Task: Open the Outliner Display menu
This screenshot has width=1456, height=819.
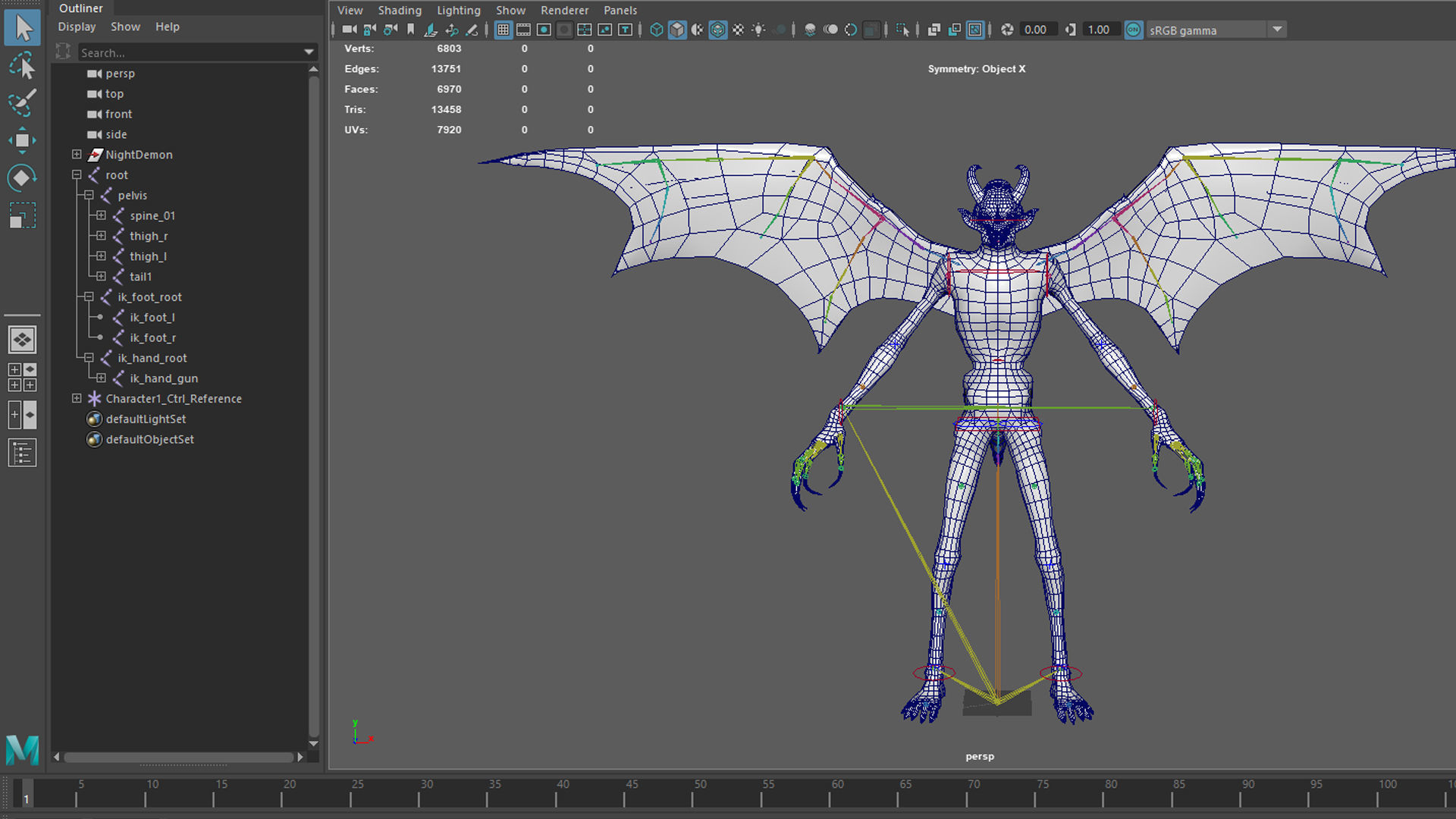Action: (x=77, y=27)
